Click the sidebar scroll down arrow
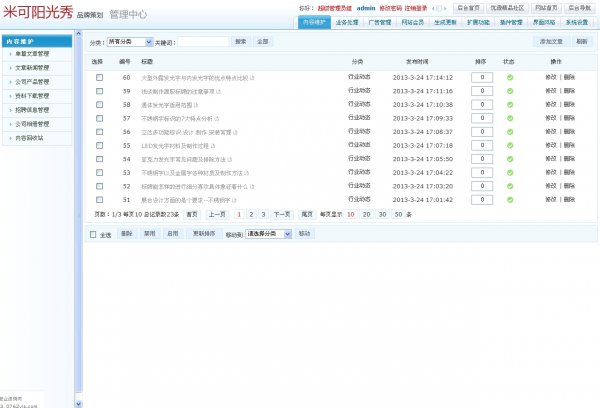600x408 pixels. click(78, 404)
